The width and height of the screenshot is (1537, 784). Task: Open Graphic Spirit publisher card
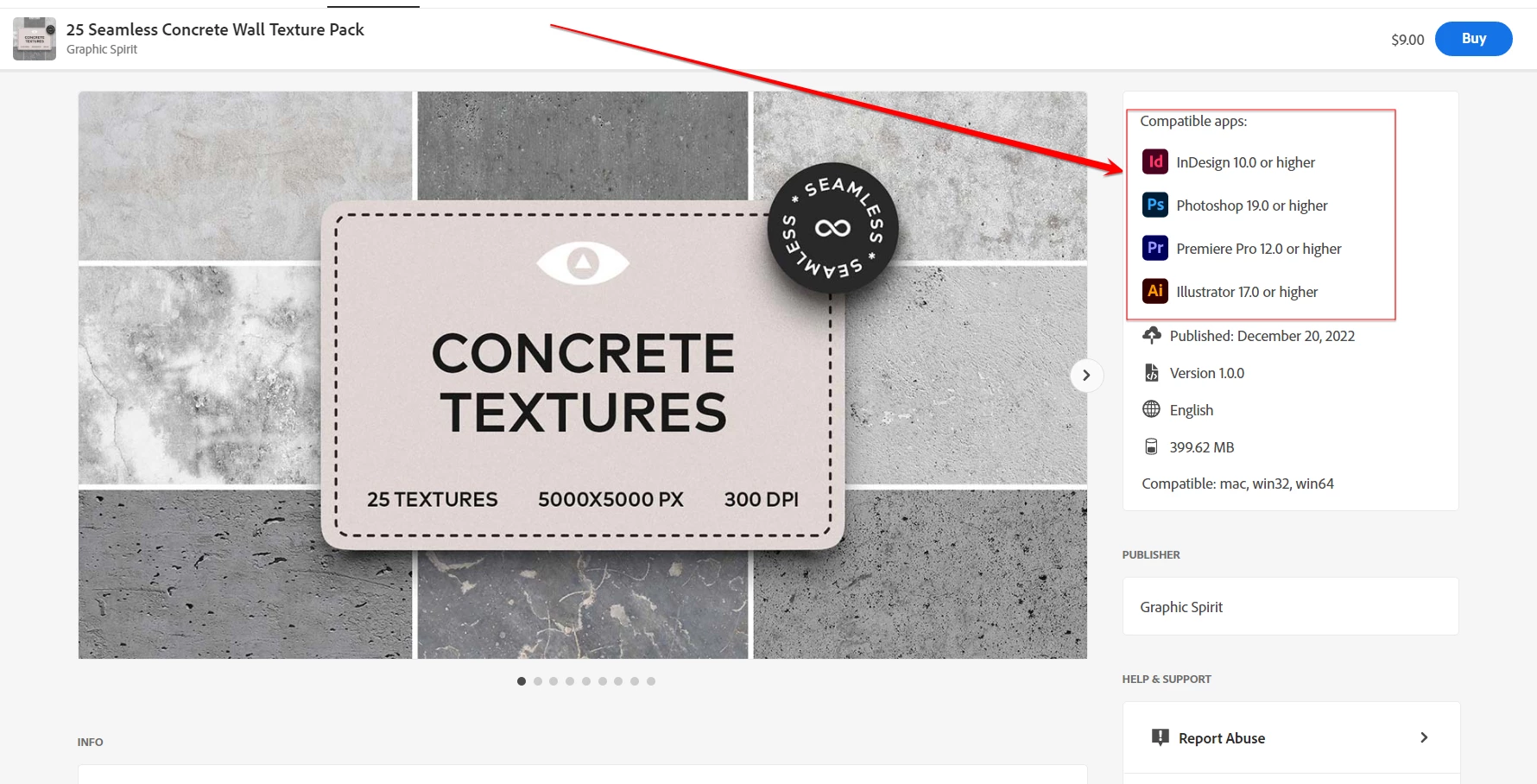1290,606
